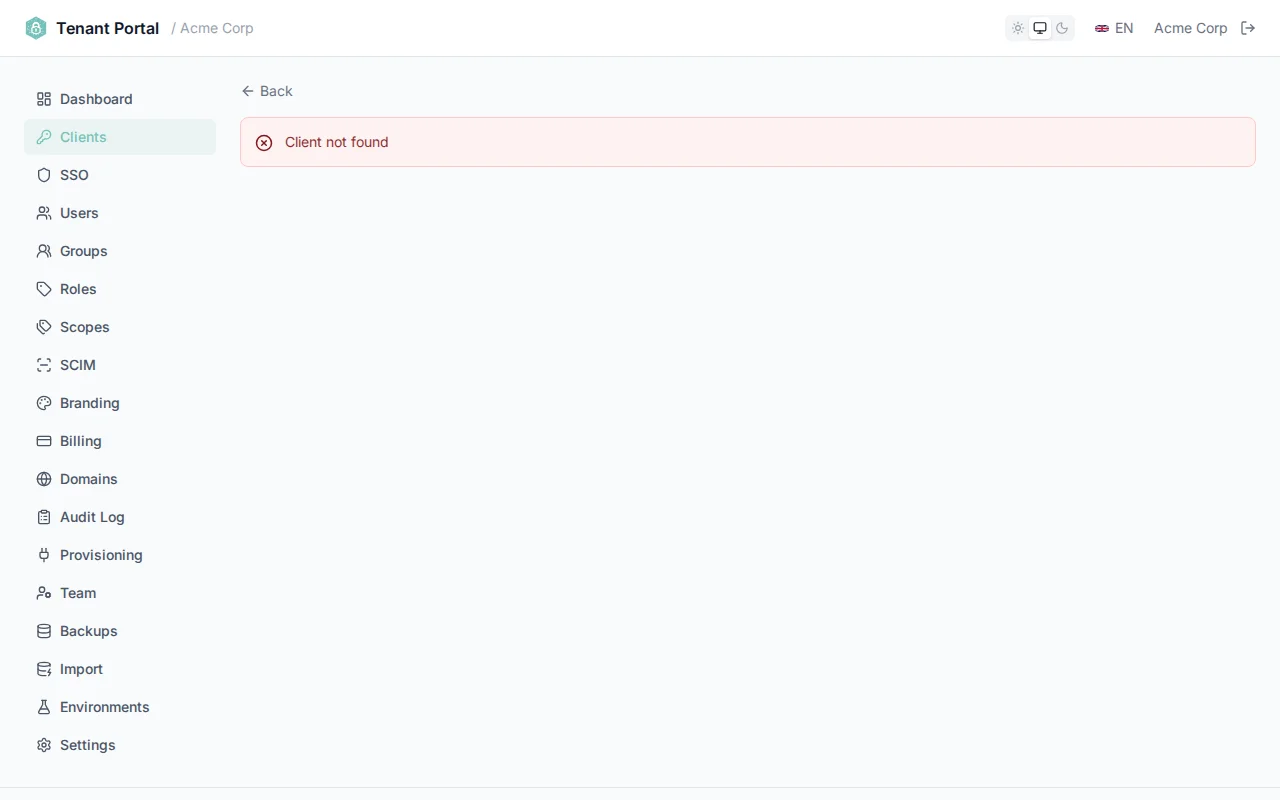The image size is (1280, 800).
Task: Select Clients in the sidebar
Action: 120,137
